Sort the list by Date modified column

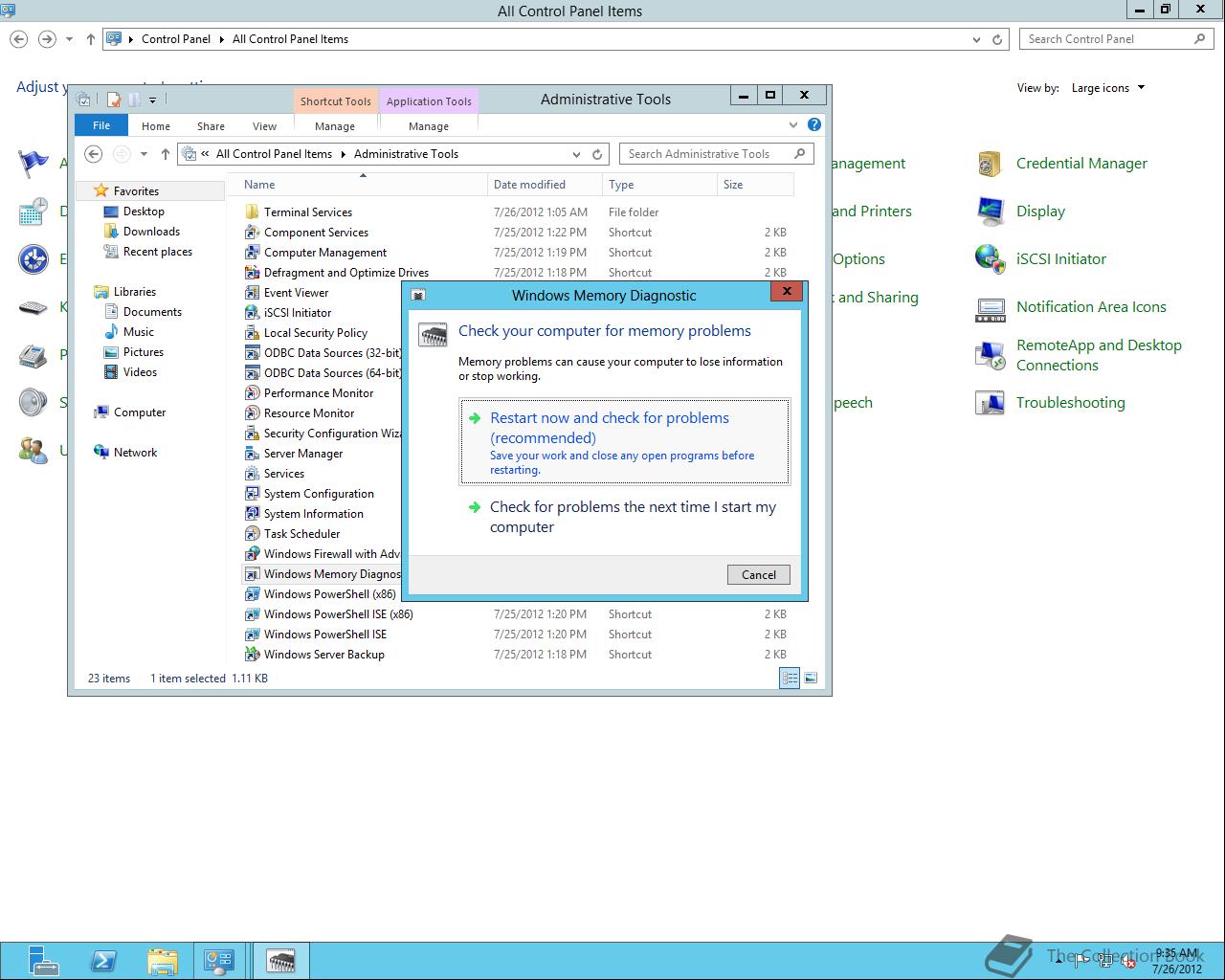pos(546,185)
